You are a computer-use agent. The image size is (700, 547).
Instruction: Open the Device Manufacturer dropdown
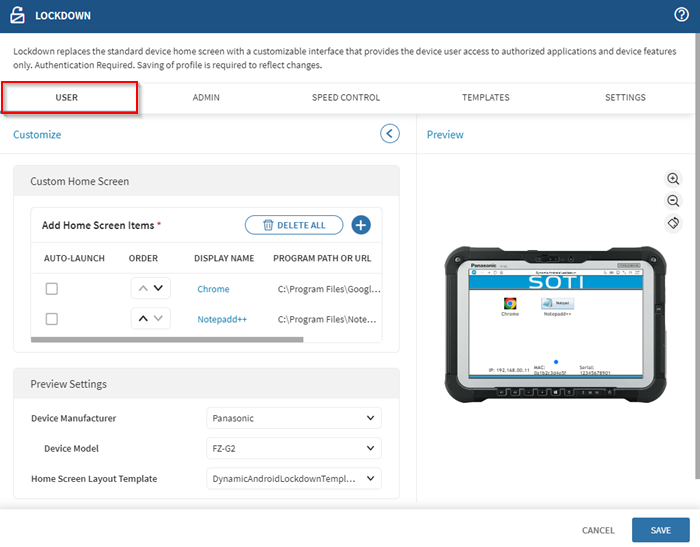click(x=294, y=418)
